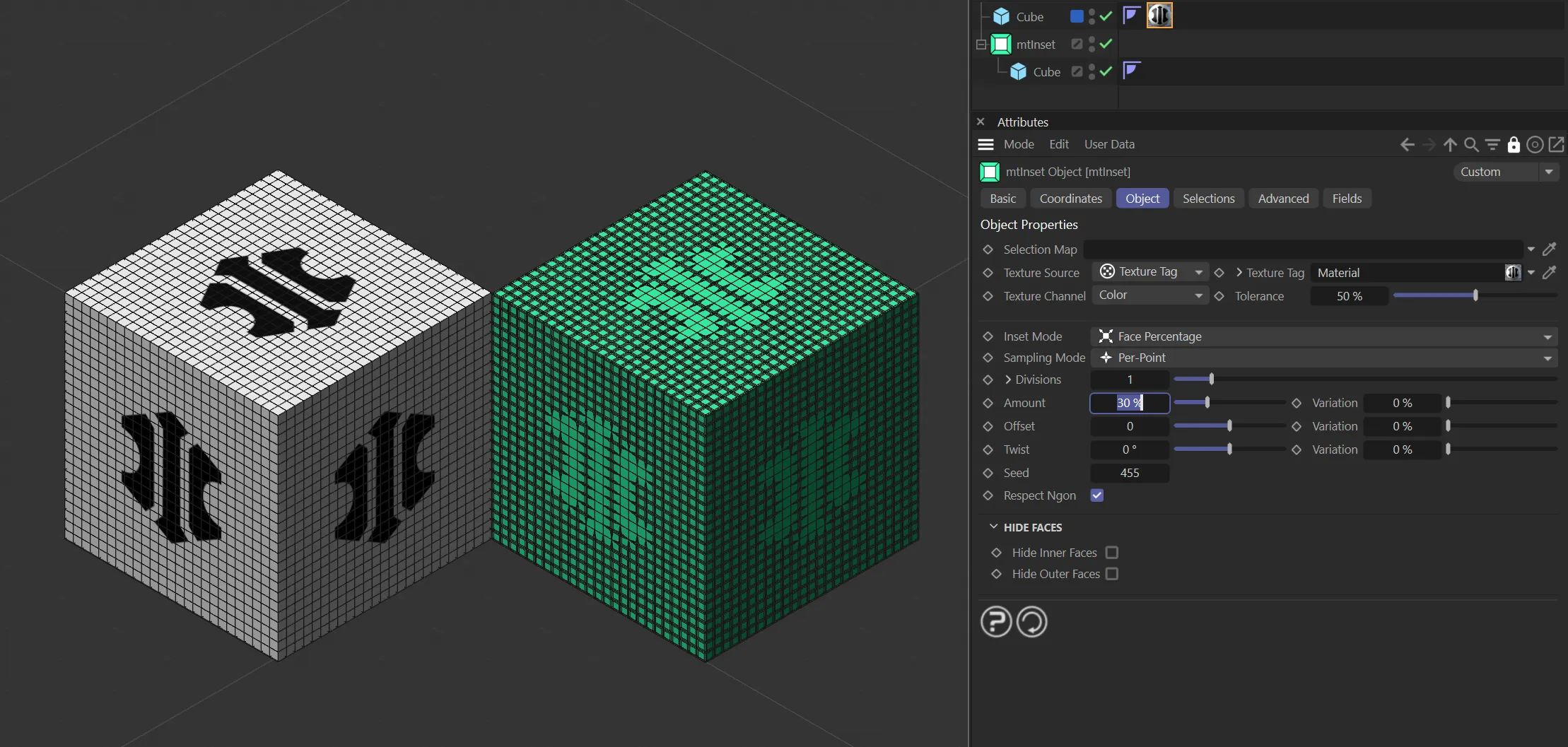Open Attributes in a new window icon

(x=1556, y=145)
